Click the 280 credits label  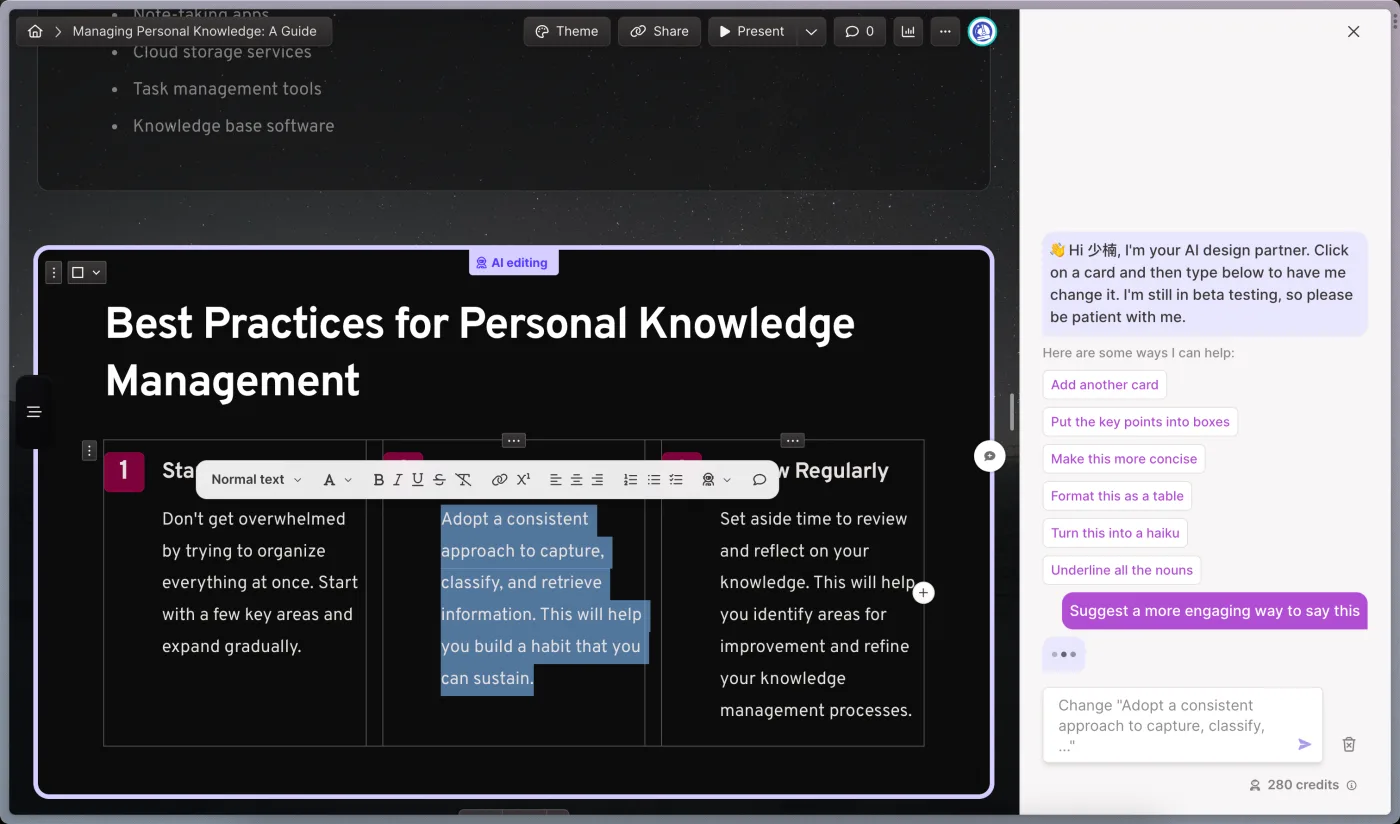pos(1303,785)
